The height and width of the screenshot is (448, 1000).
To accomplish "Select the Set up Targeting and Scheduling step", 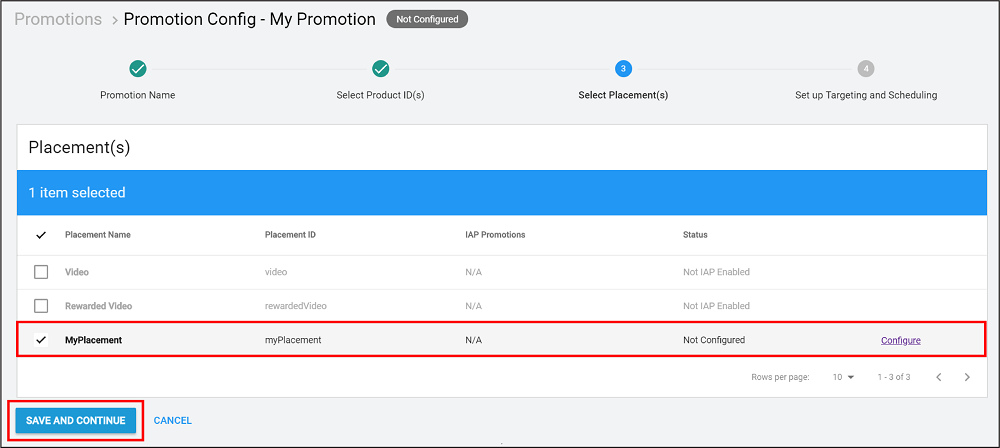I will point(866,95).
